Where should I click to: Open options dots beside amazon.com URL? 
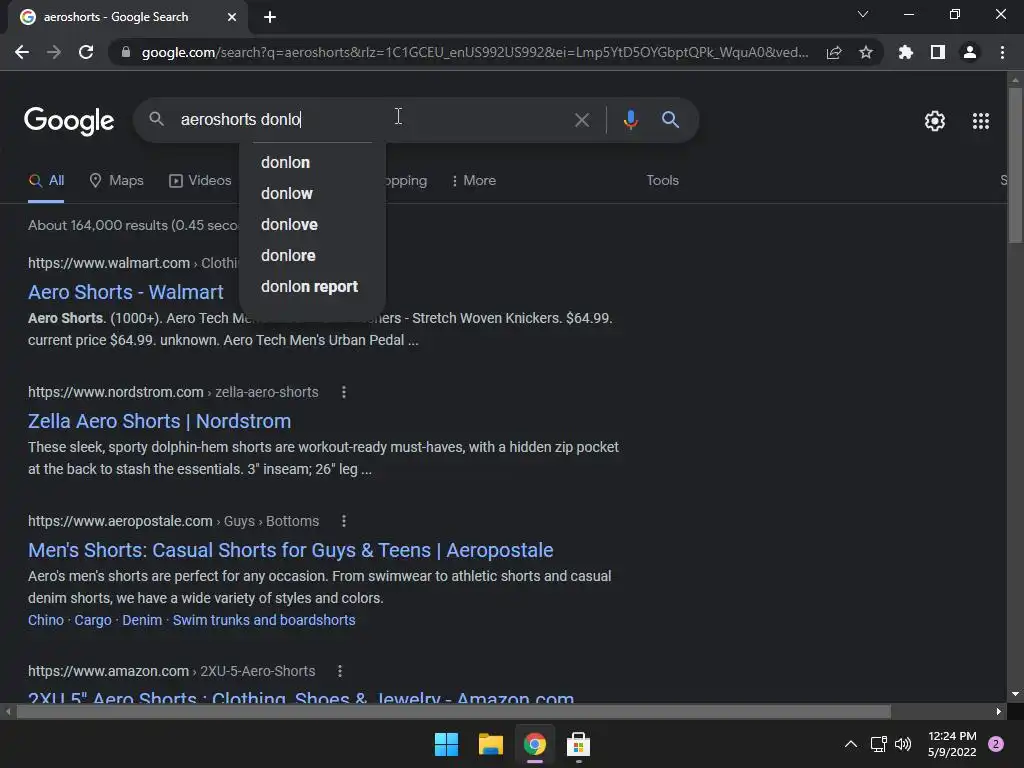point(340,671)
